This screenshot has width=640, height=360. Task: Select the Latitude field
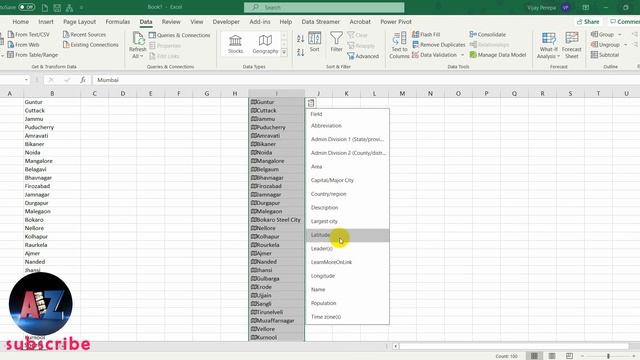347,235
